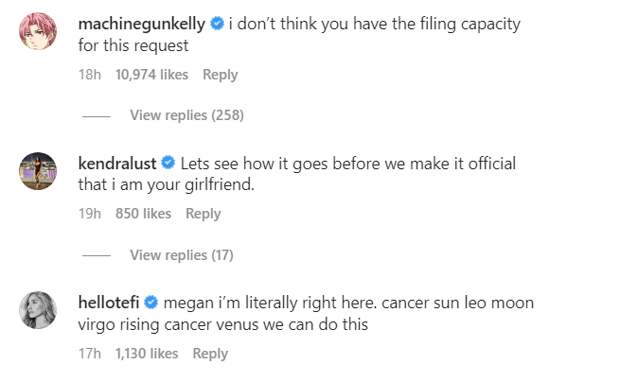This screenshot has width=620, height=382.
Task: Show the 850 likes list
Action: (x=143, y=214)
